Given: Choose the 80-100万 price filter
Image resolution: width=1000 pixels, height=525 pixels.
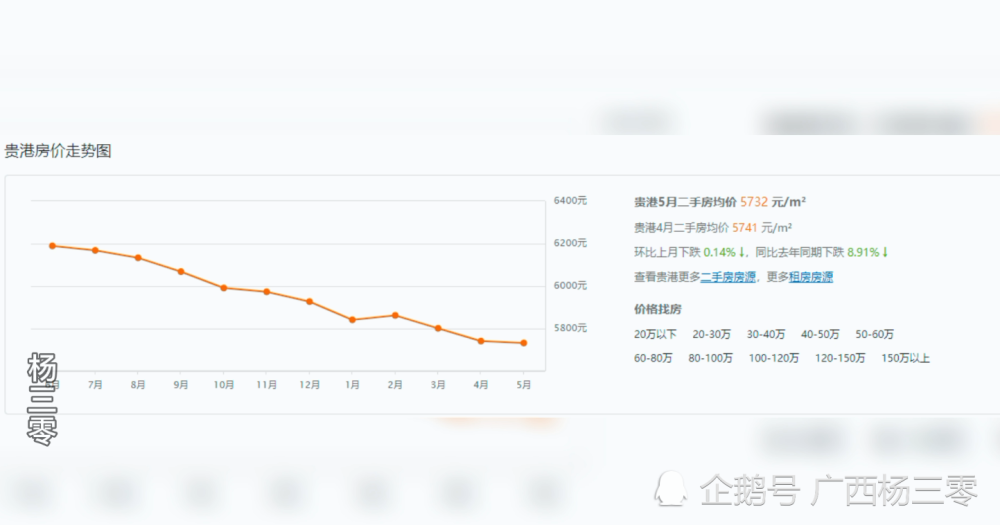Looking at the screenshot, I should coord(710,358).
